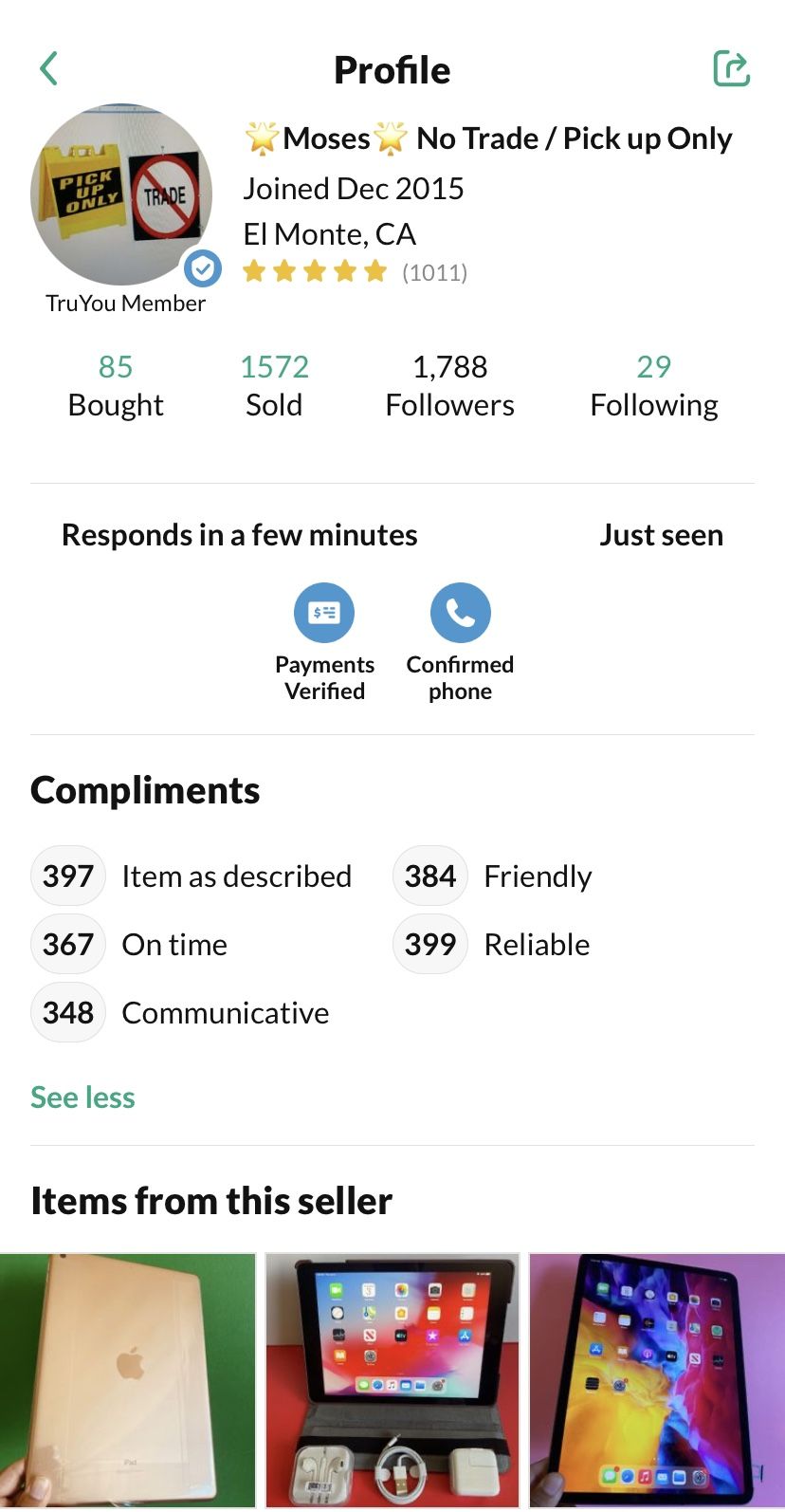The height and width of the screenshot is (1512, 785).
Task: Collapse compliments with See less
Action: [x=82, y=1097]
